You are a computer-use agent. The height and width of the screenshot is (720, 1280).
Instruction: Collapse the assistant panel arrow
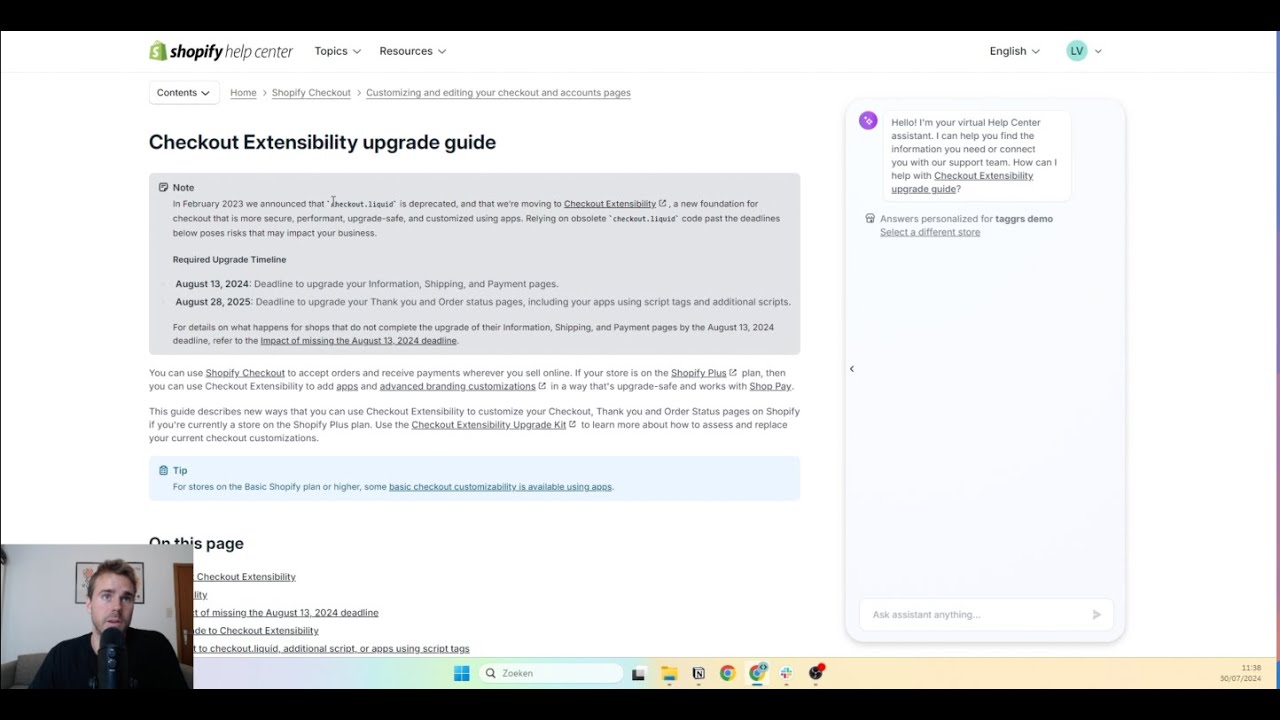[x=852, y=369]
